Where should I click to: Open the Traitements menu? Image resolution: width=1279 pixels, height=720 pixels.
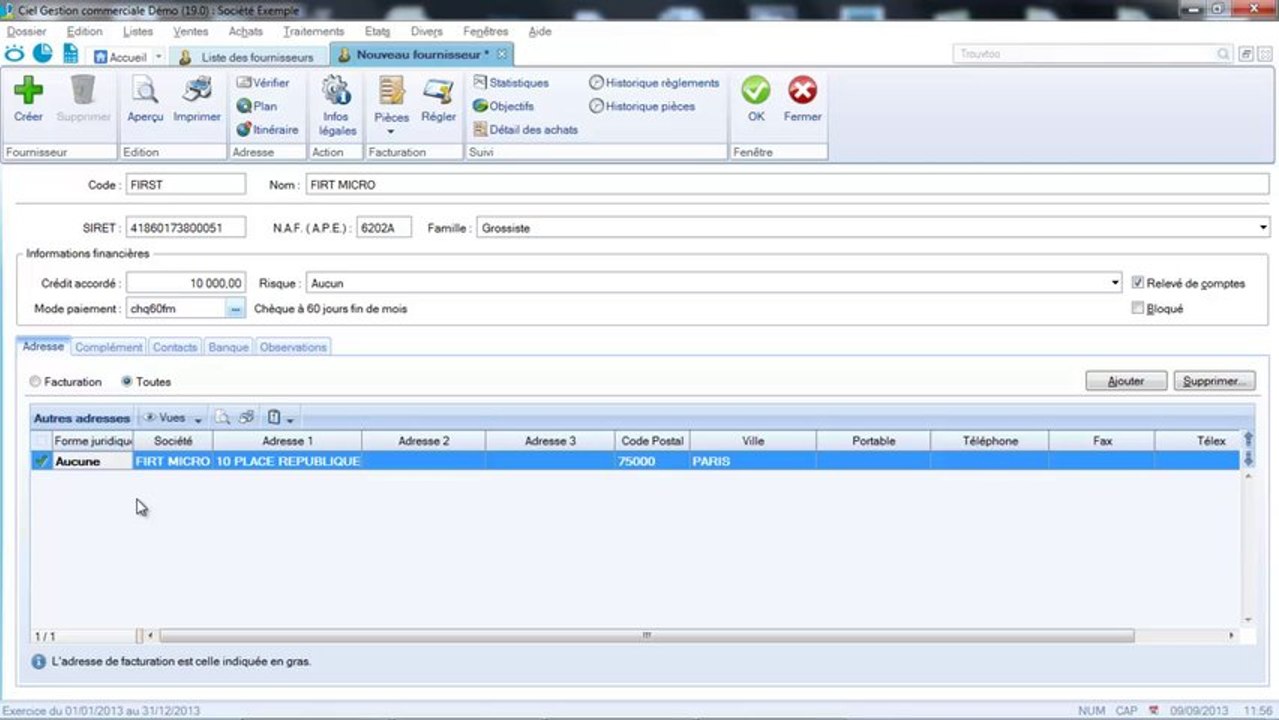click(x=313, y=31)
